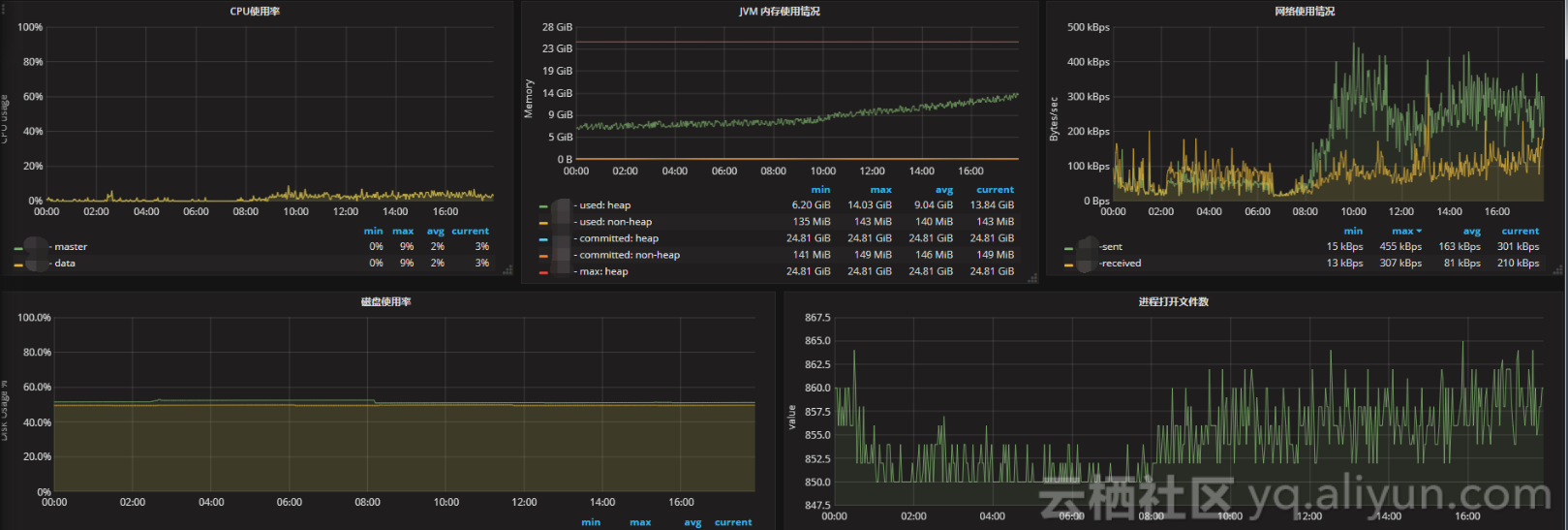Screen dimensions: 1568x530
Task: Click orange series icon beside committed: non-heap
Action: click(x=543, y=256)
